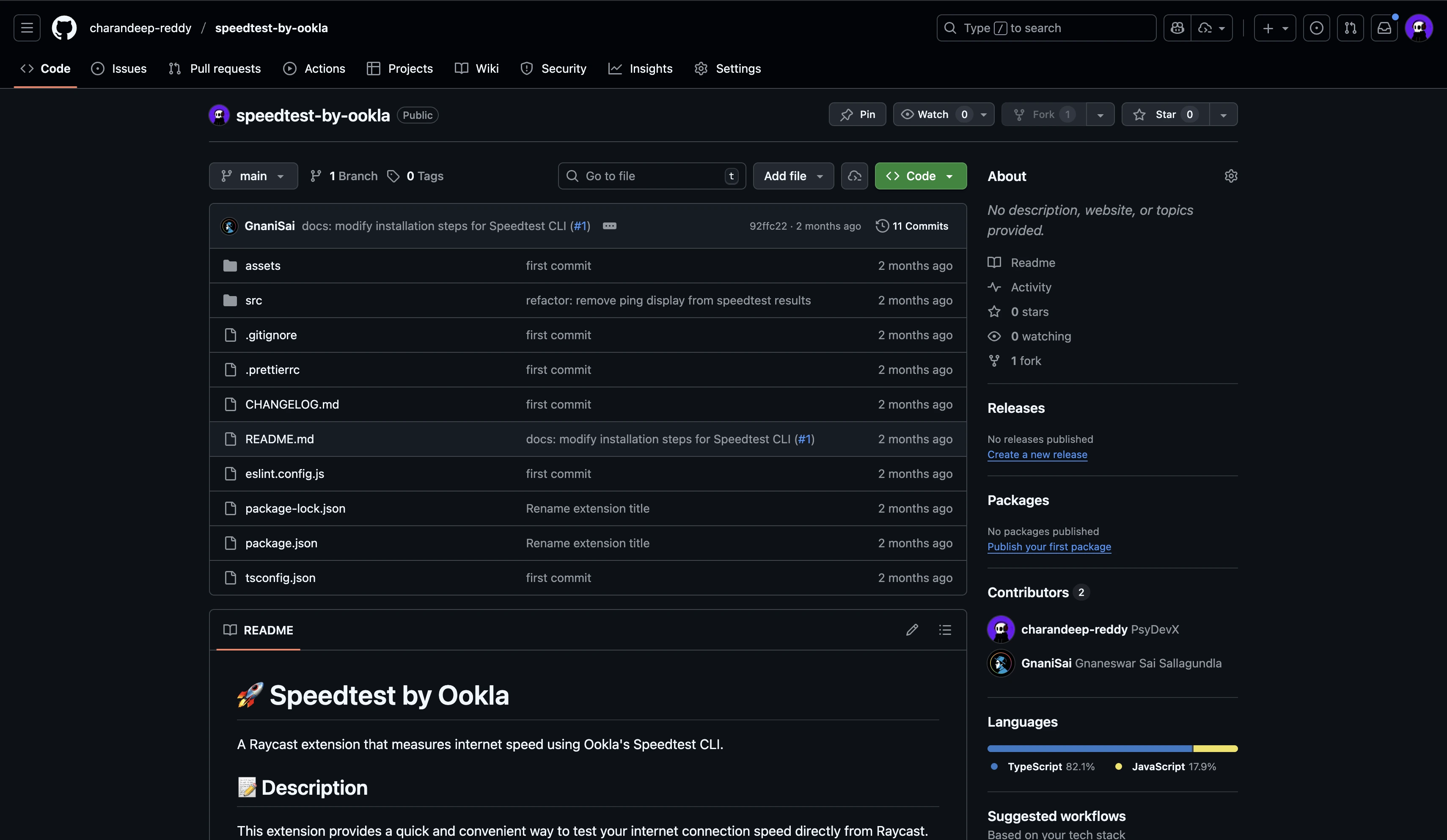Edit the README with the pencil icon
Screen dimensions: 1447x840
coord(912,630)
